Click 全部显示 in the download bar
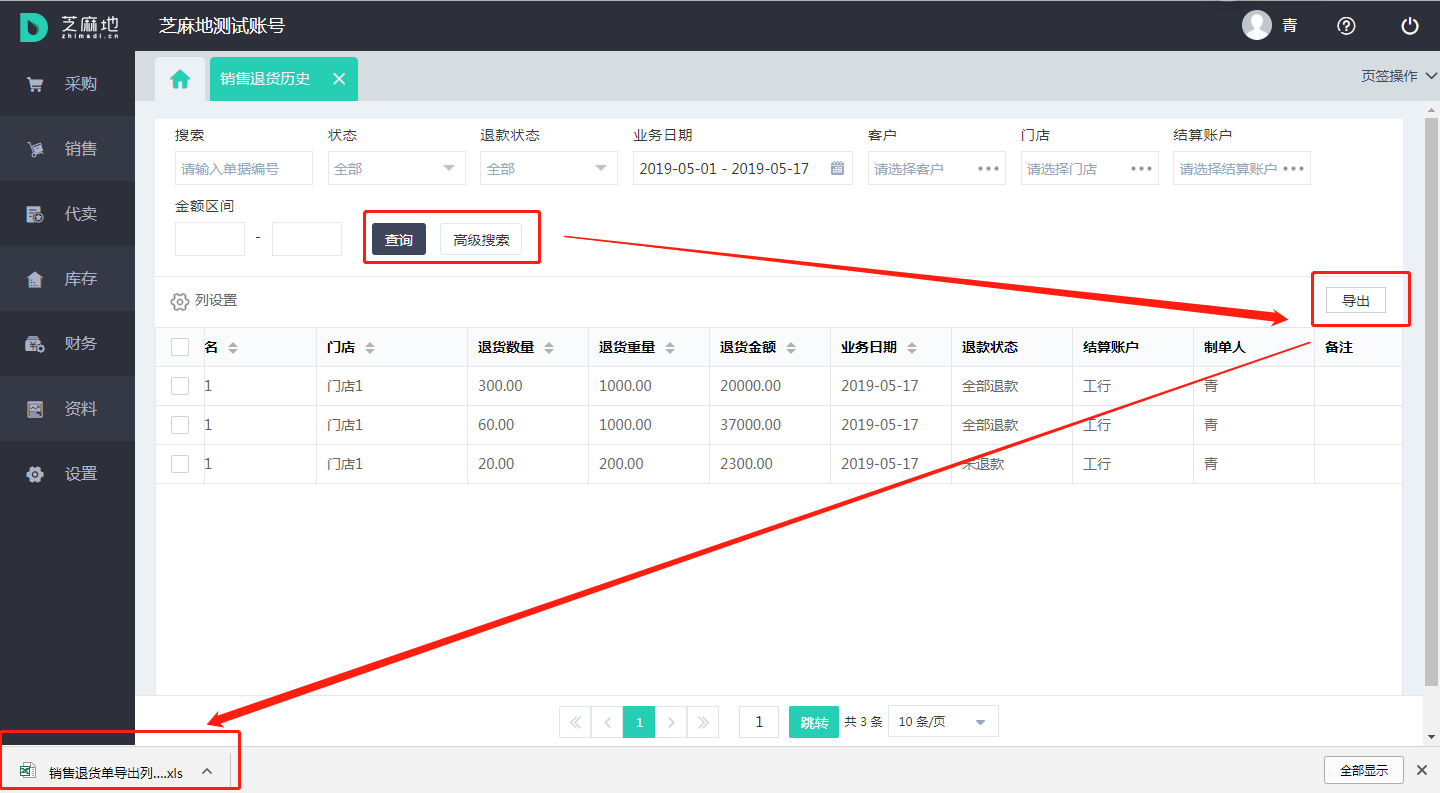1440x793 pixels. [1364, 770]
